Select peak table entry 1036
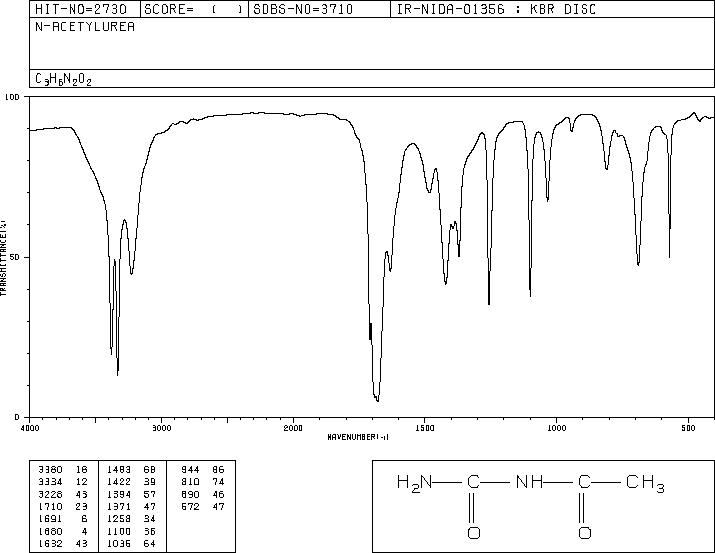Viewport: 715px width, 553px height. click(119, 543)
